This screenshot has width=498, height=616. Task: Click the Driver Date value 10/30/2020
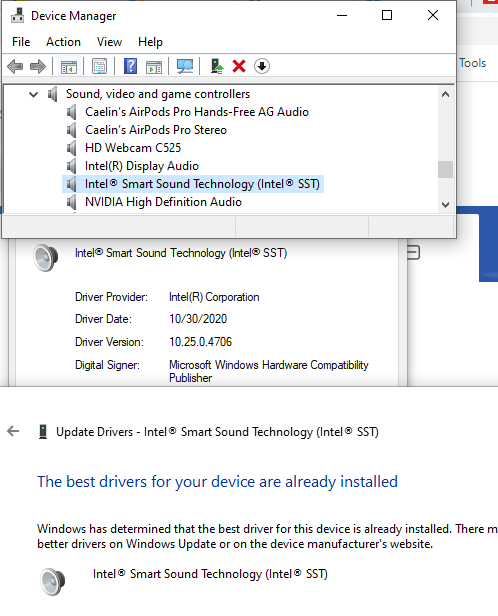click(x=198, y=319)
